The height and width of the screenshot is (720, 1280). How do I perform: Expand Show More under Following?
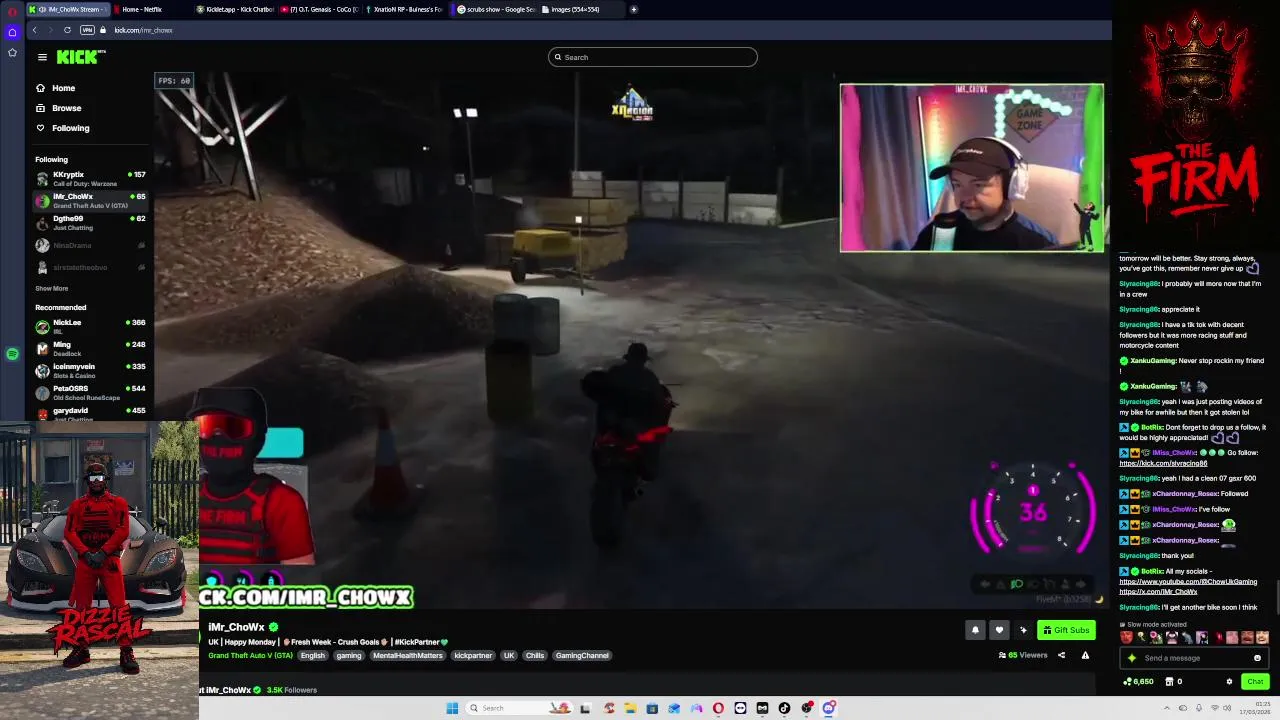click(52, 288)
